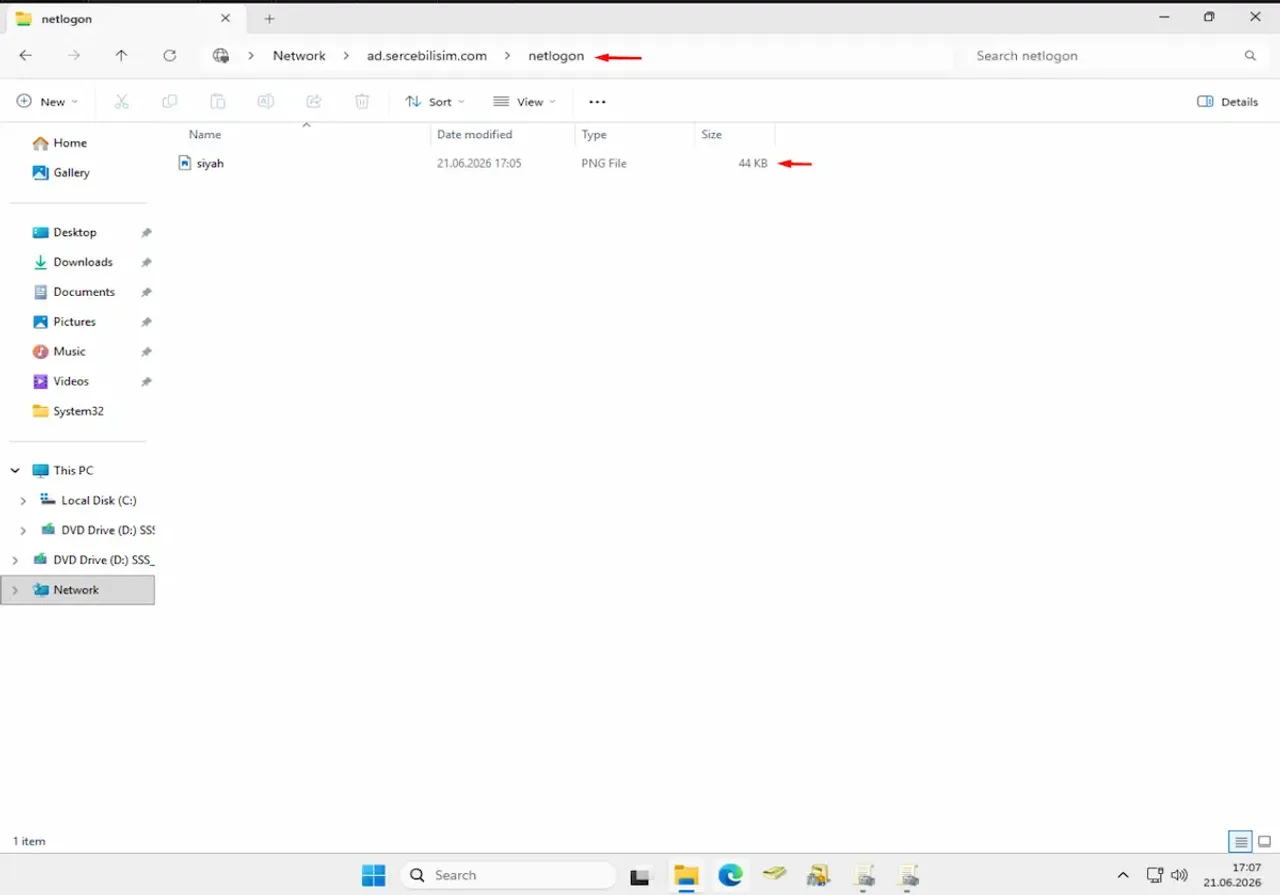
Task: Go back with the back arrow
Action: [x=26, y=56]
